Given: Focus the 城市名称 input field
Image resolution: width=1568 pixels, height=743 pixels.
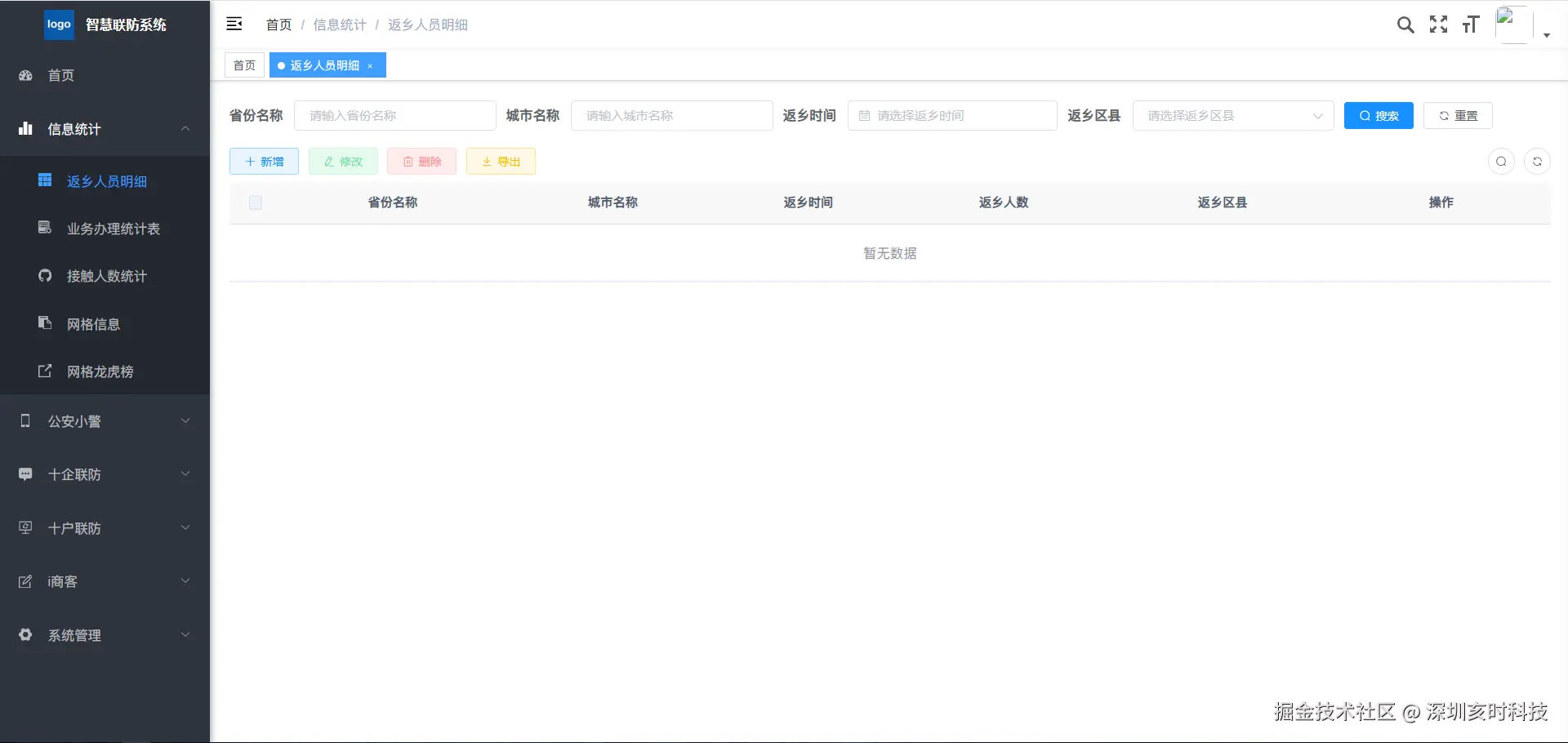Looking at the screenshot, I should coord(672,116).
